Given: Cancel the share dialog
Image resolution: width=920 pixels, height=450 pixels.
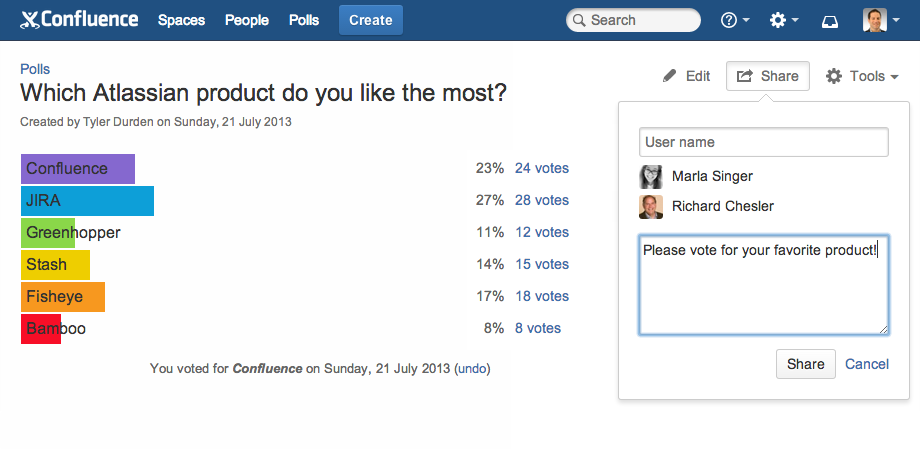Looking at the screenshot, I should pos(867,364).
